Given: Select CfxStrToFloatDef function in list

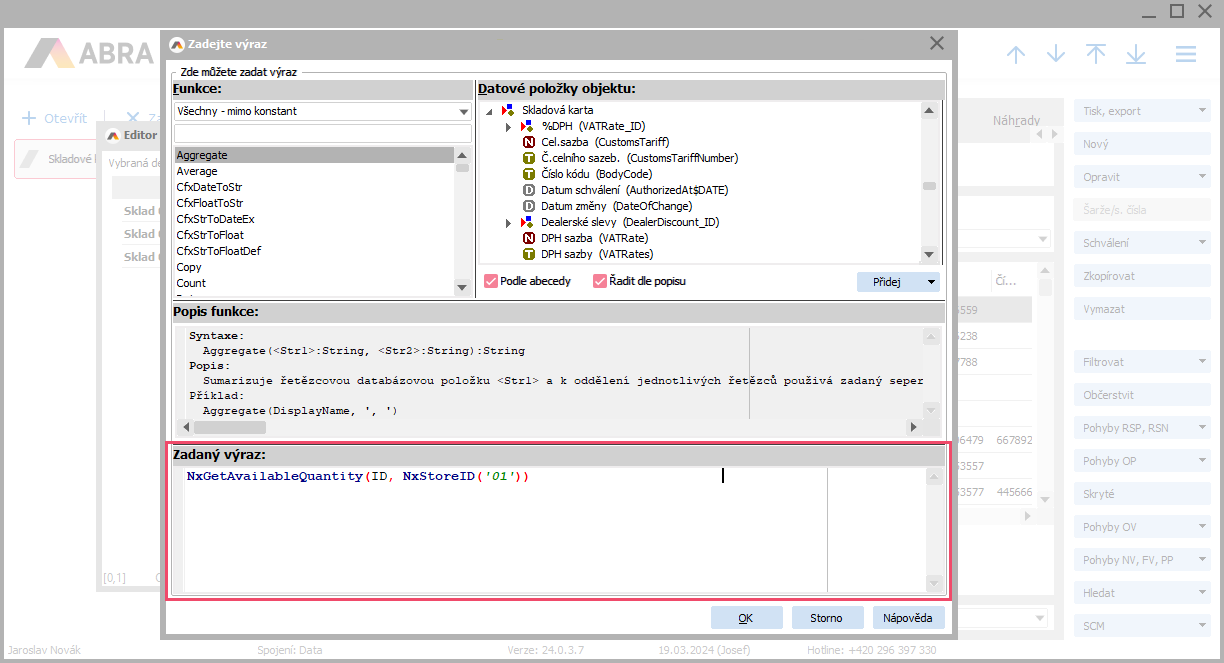Looking at the screenshot, I should point(314,251).
